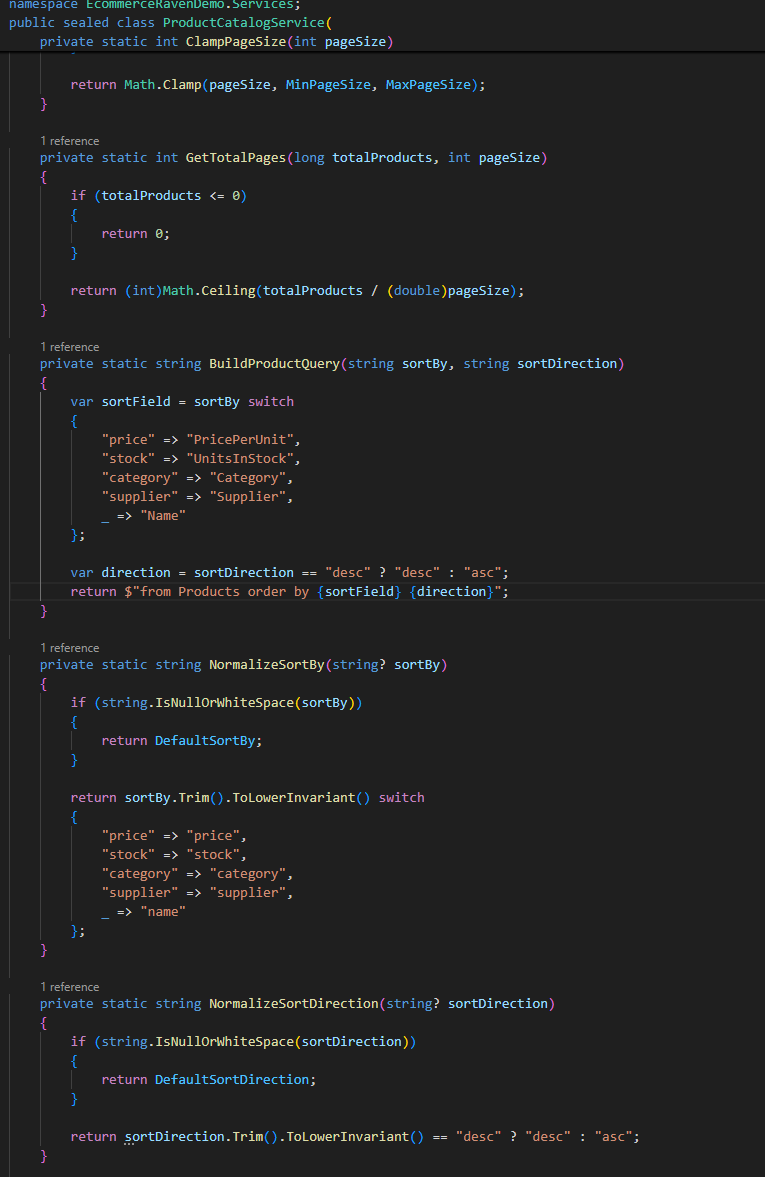Place cursor on 'return 0;' statement
Screen dimensions: 765x1177
[x=136, y=234]
